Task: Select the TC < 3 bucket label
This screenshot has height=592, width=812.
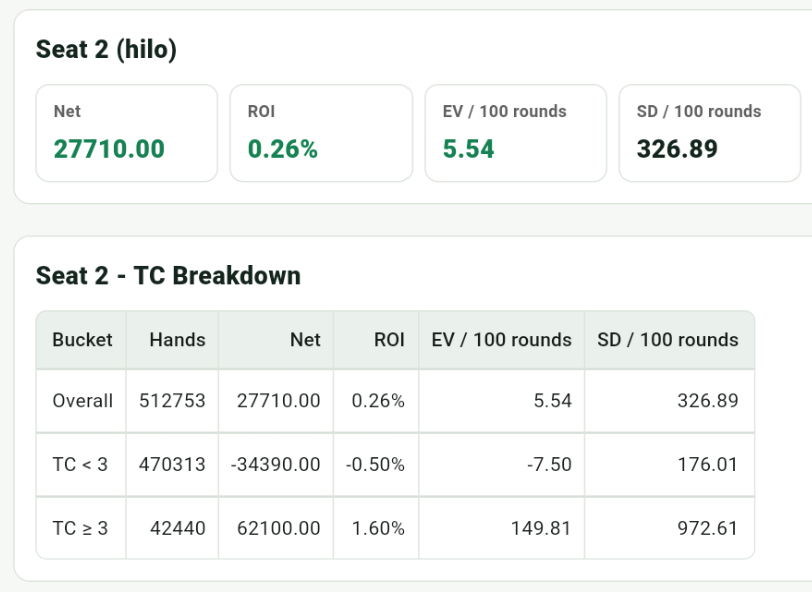Action: (80, 465)
